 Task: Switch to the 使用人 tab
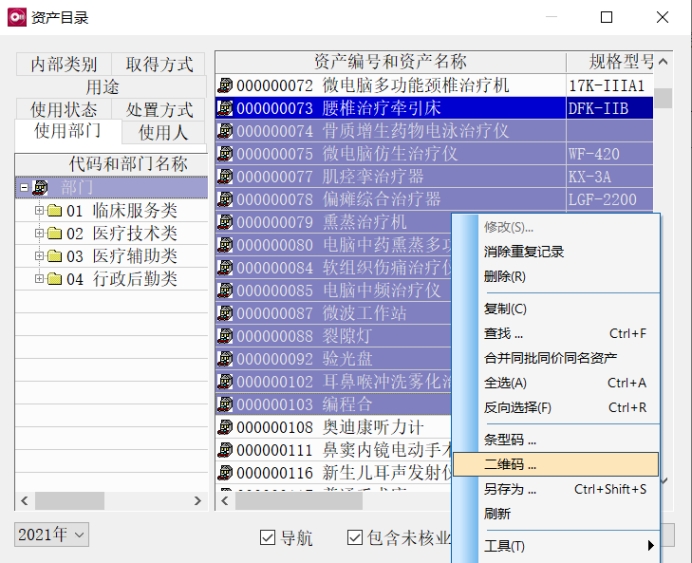pyautogui.click(x=163, y=132)
